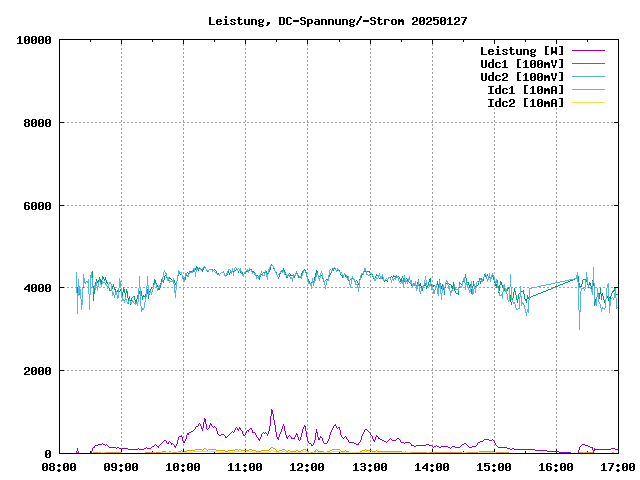The width and height of the screenshot is (640, 480).
Task: Click the 8000 y-axis tick label
Action: (37, 123)
